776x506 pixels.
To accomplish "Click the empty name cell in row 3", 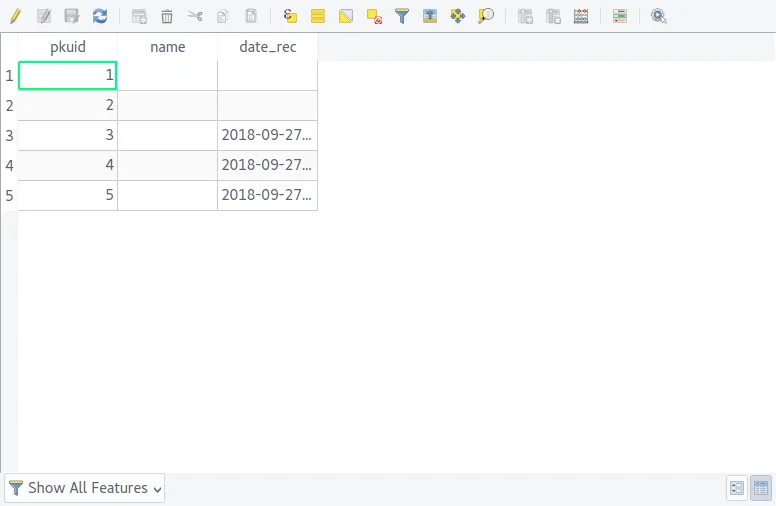I will pyautogui.click(x=168, y=136).
